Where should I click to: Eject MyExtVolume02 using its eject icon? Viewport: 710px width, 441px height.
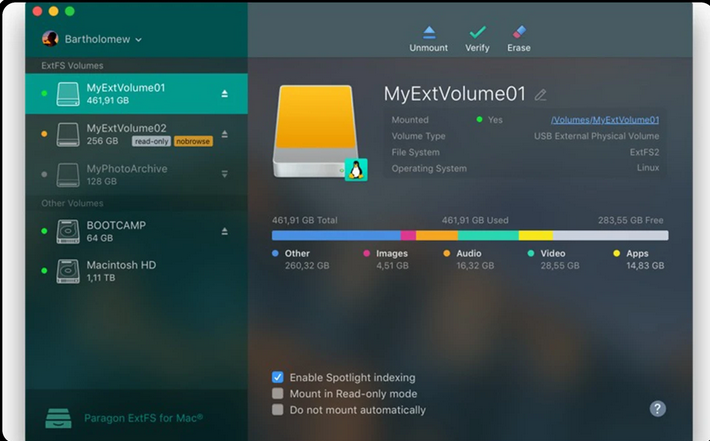click(x=225, y=134)
